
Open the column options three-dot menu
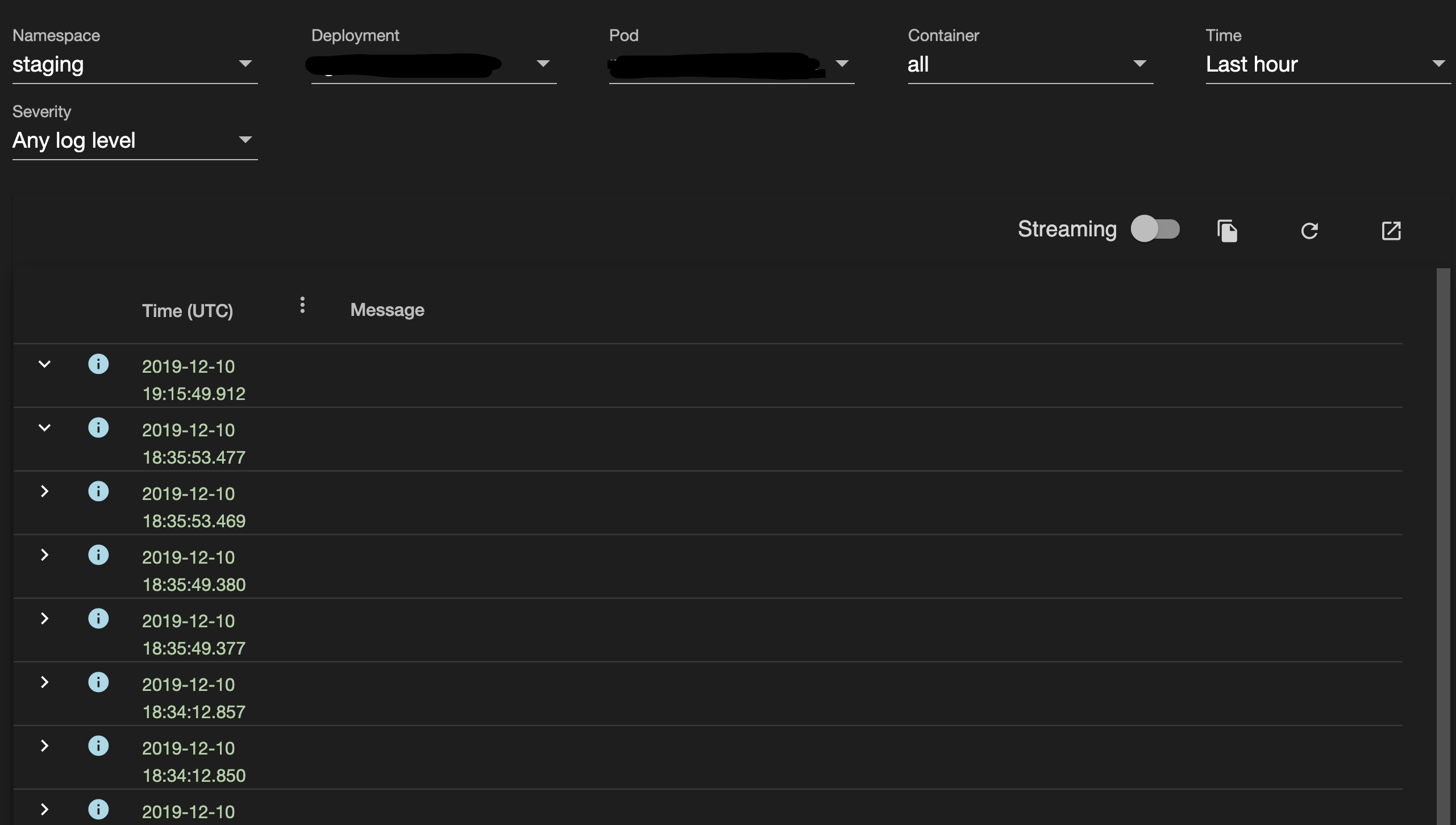point(302,305)
